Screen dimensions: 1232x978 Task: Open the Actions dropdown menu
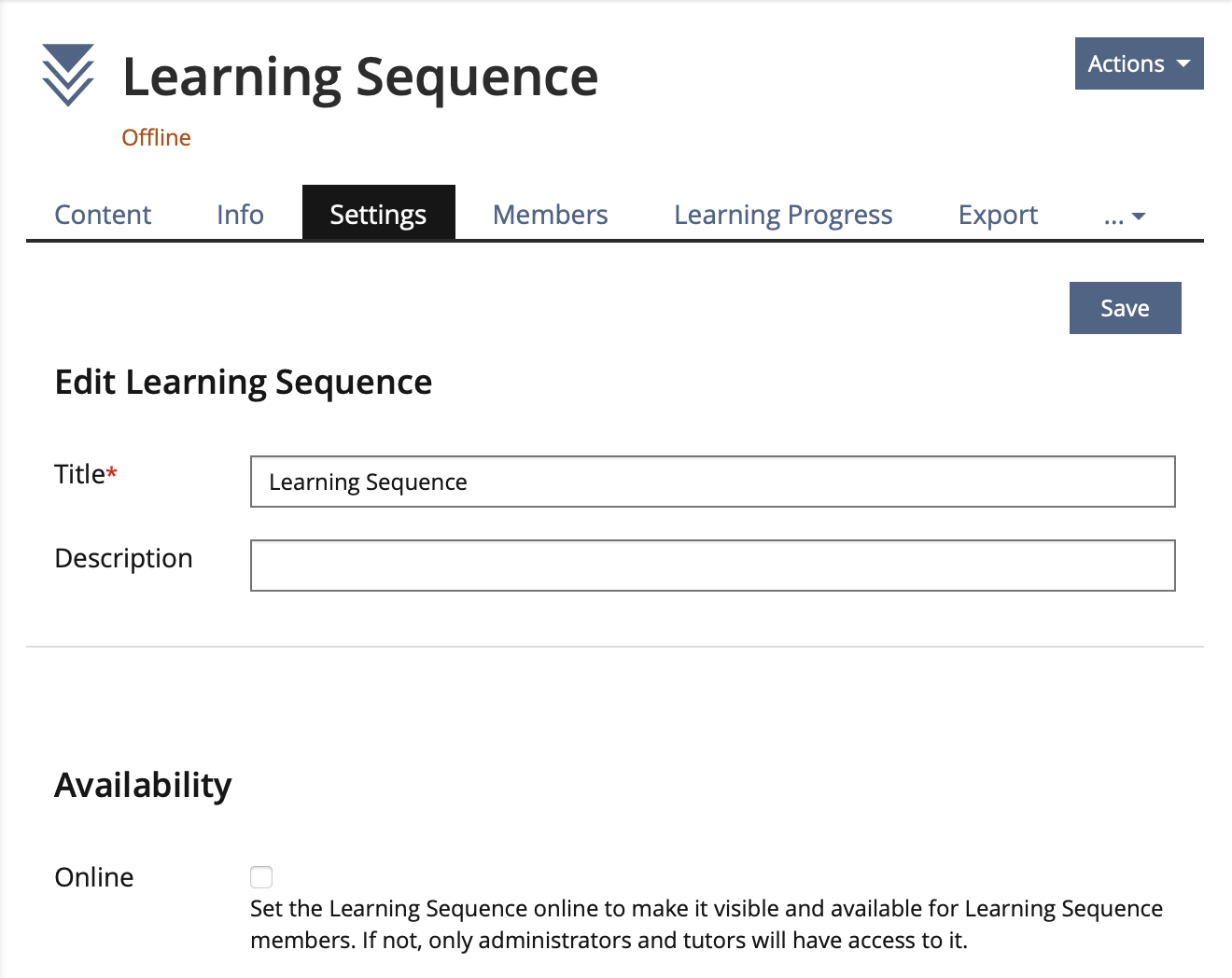point(1139,63)
